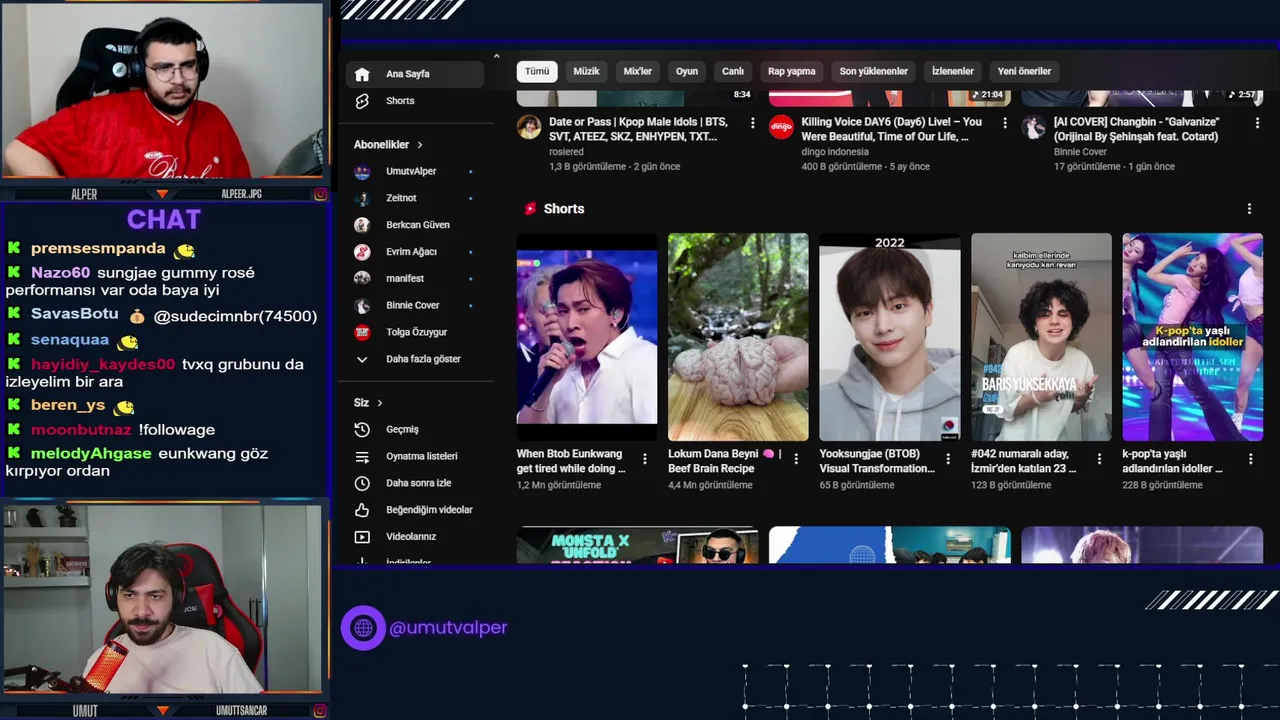Open Videolarınız play icon
The width and height of the screenshot is (1280, 720).
(x=362, y=537)
